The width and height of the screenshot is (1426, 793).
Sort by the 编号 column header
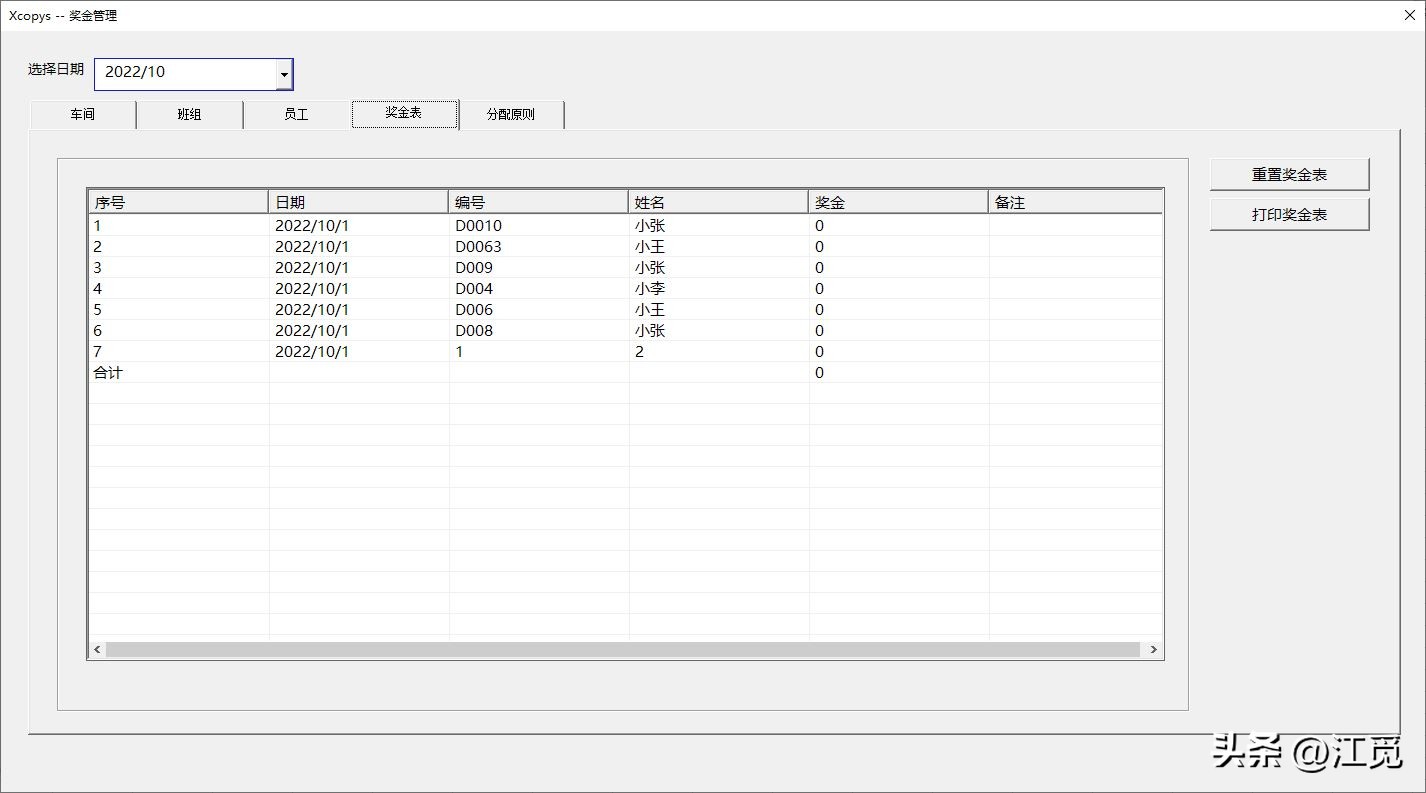(x=538, y=202)
